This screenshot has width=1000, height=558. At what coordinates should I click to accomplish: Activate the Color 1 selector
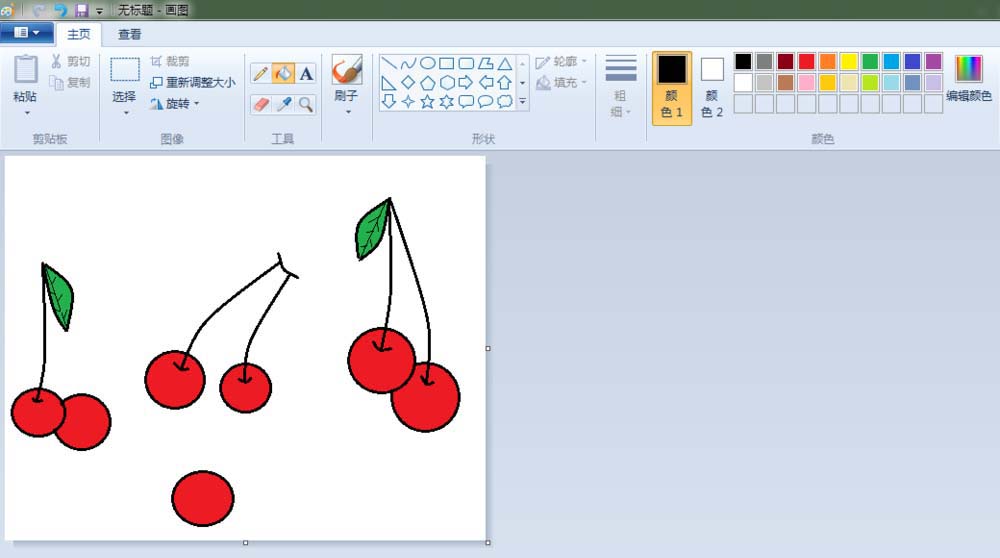point(672,88)
